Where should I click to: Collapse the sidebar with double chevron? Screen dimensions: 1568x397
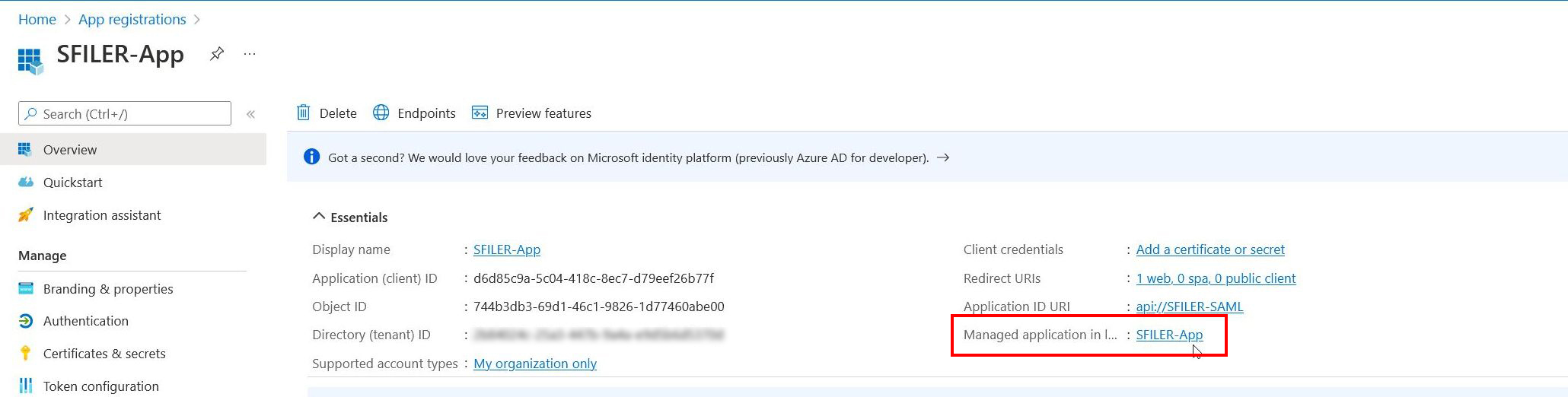250,114
